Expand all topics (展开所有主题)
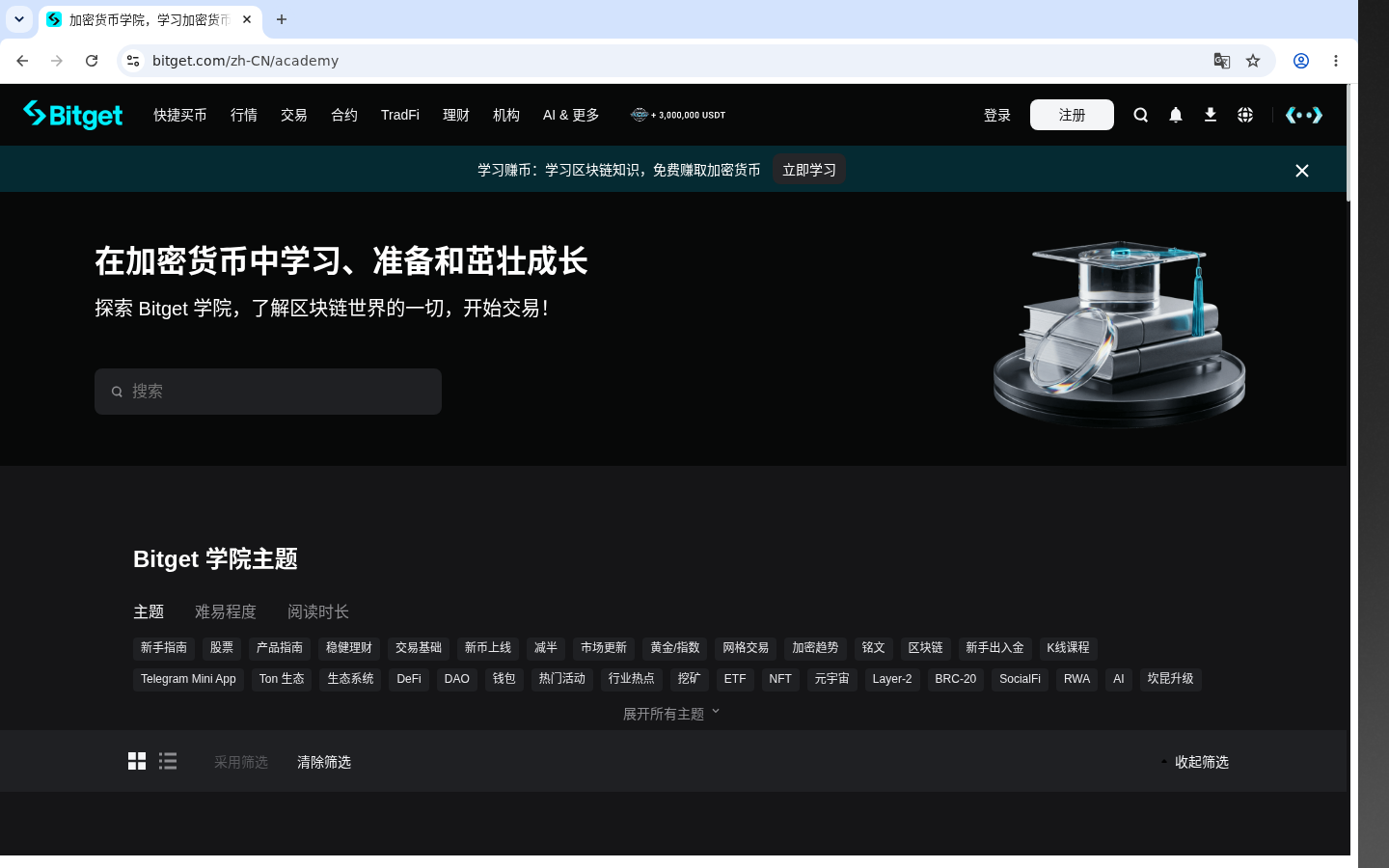Viewport: 1389px width, 868px height. [671, 714]
